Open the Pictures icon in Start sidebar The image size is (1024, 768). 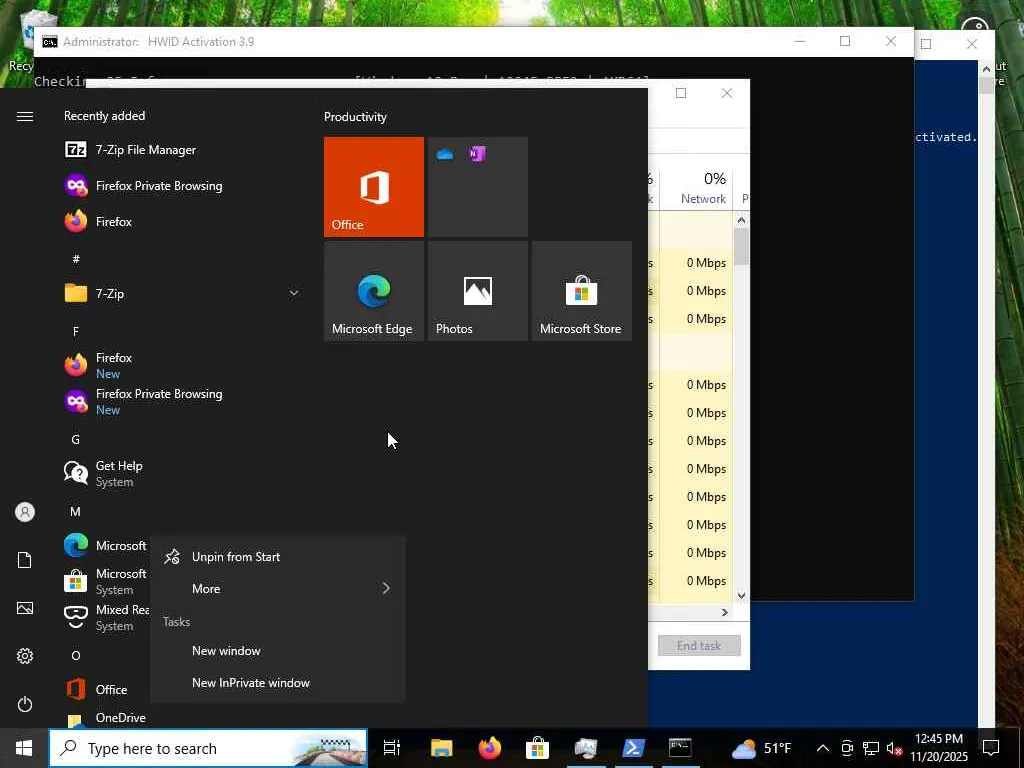point(25,608)
